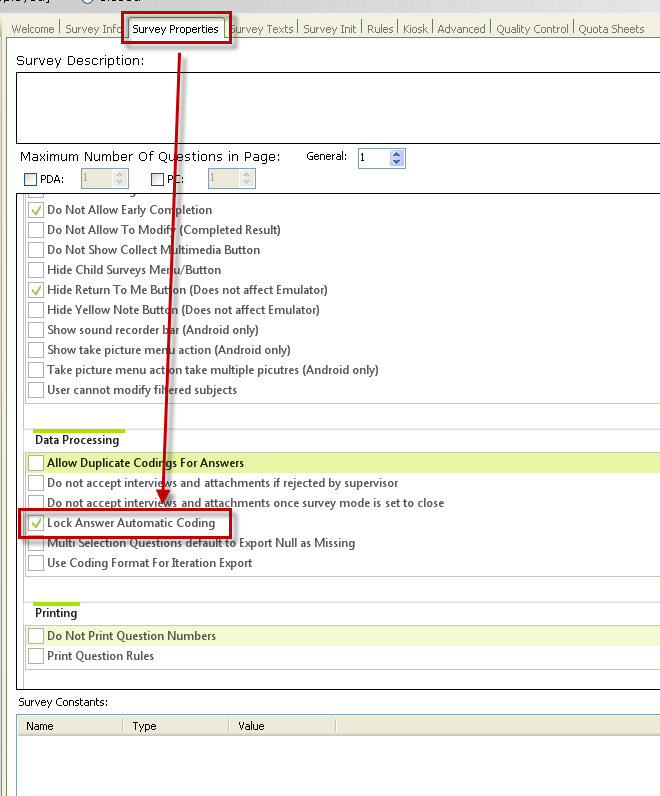Click the Type column header in Survey Constants
This screenshot has height=796, width=660.
tap(176, 726)
